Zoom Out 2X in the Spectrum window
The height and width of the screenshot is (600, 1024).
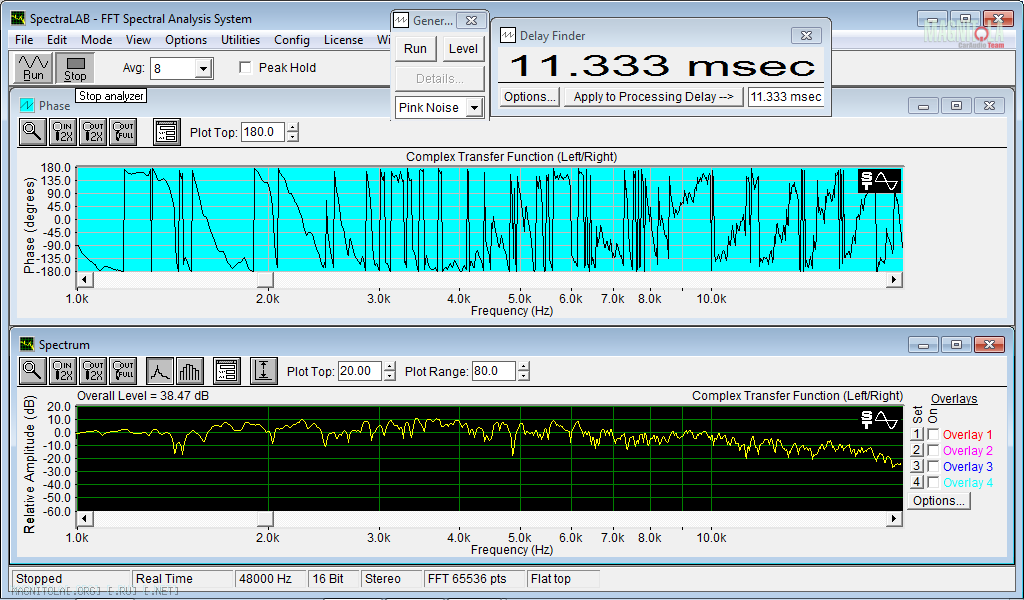tap(93, 371)
